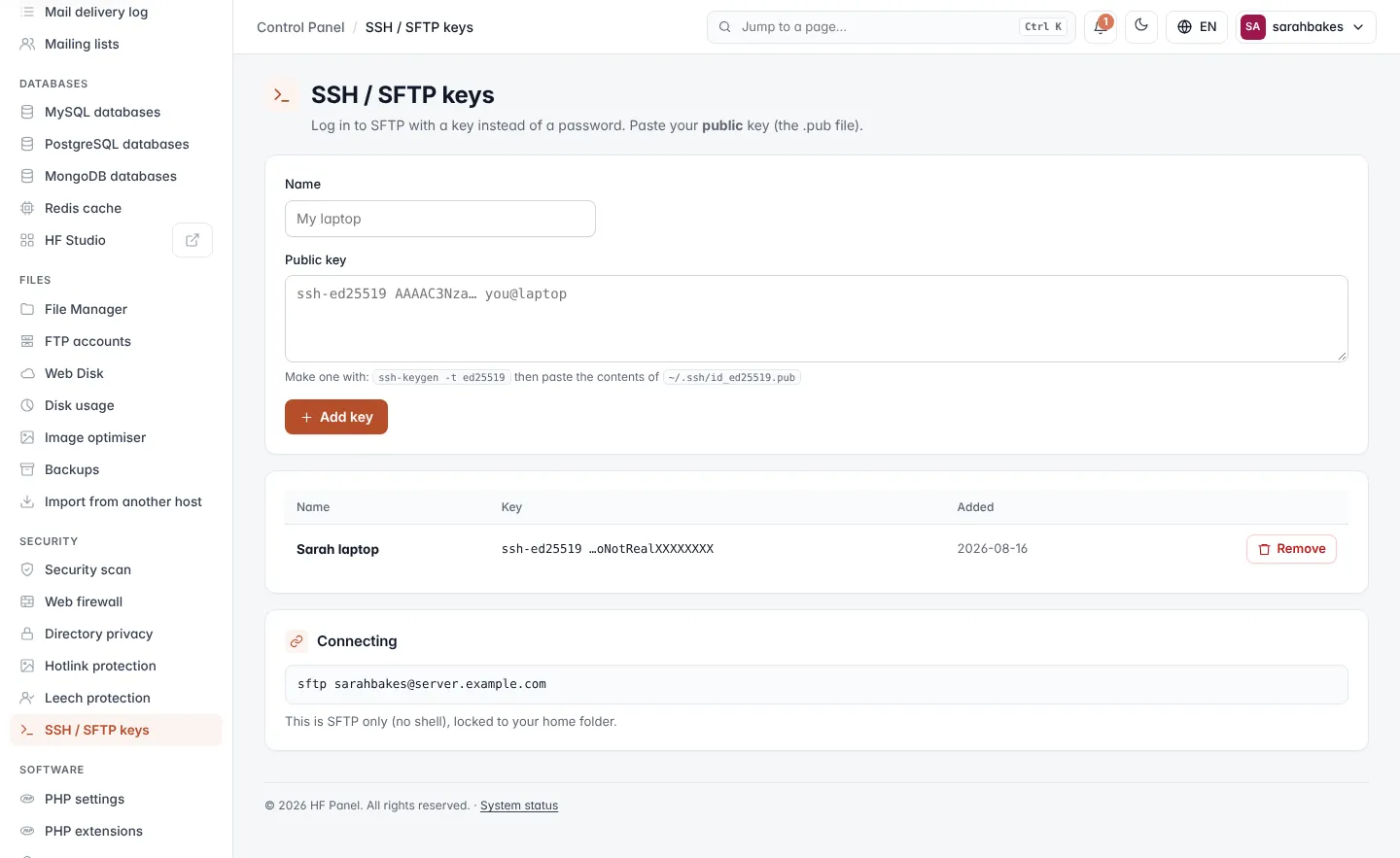Screen dimensions: 1400x858
Task: Click the 2026-08-16 added date
Action: (x=993, y=549)
